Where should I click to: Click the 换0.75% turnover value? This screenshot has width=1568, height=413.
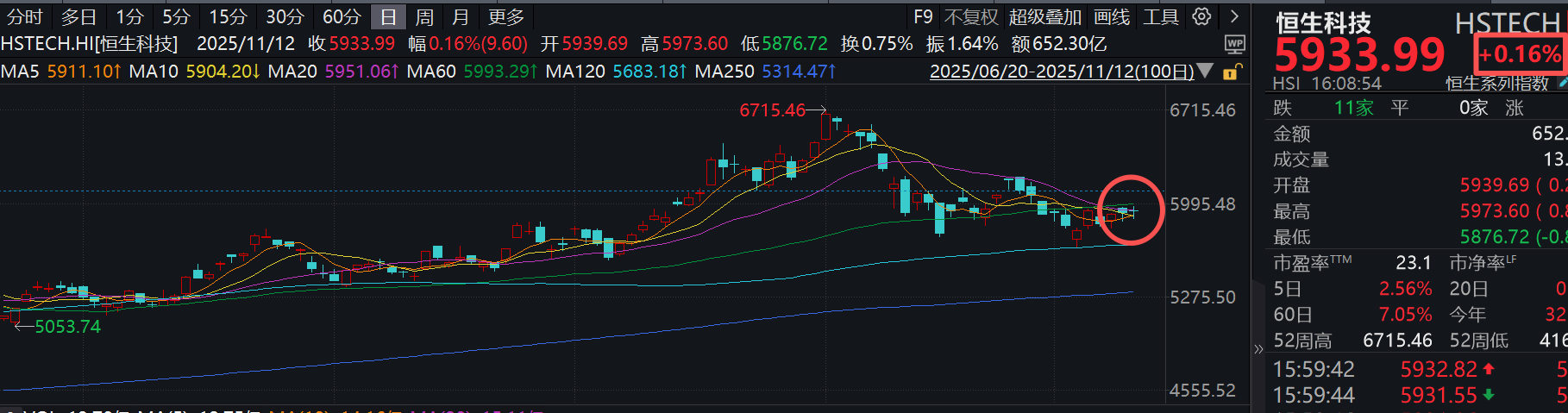pyautogui.click(x=877, y=44)
